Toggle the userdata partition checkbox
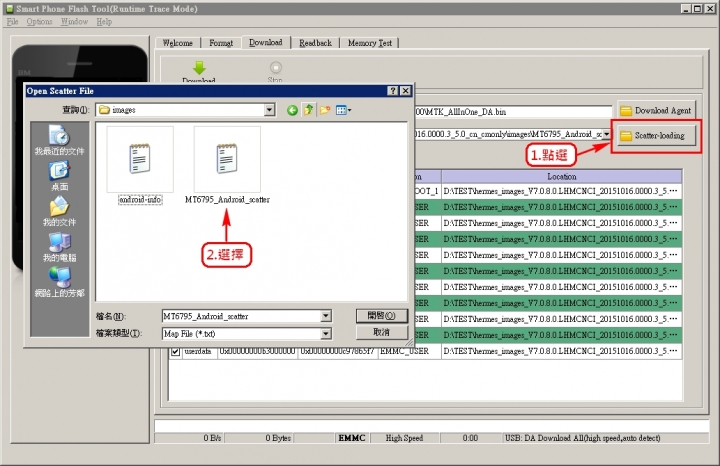Screen dimensions: 720x466 coord(175,352)
